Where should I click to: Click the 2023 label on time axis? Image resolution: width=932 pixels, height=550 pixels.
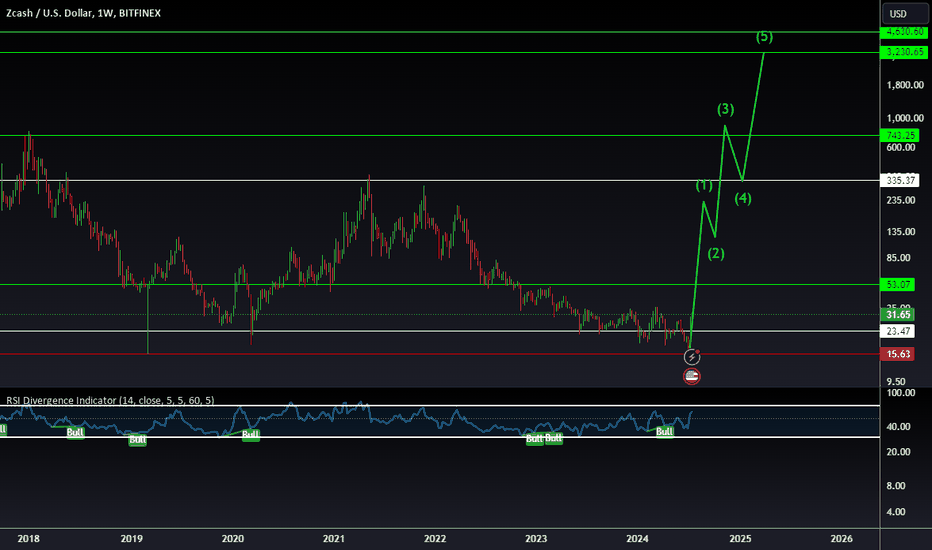click(536, 539)
